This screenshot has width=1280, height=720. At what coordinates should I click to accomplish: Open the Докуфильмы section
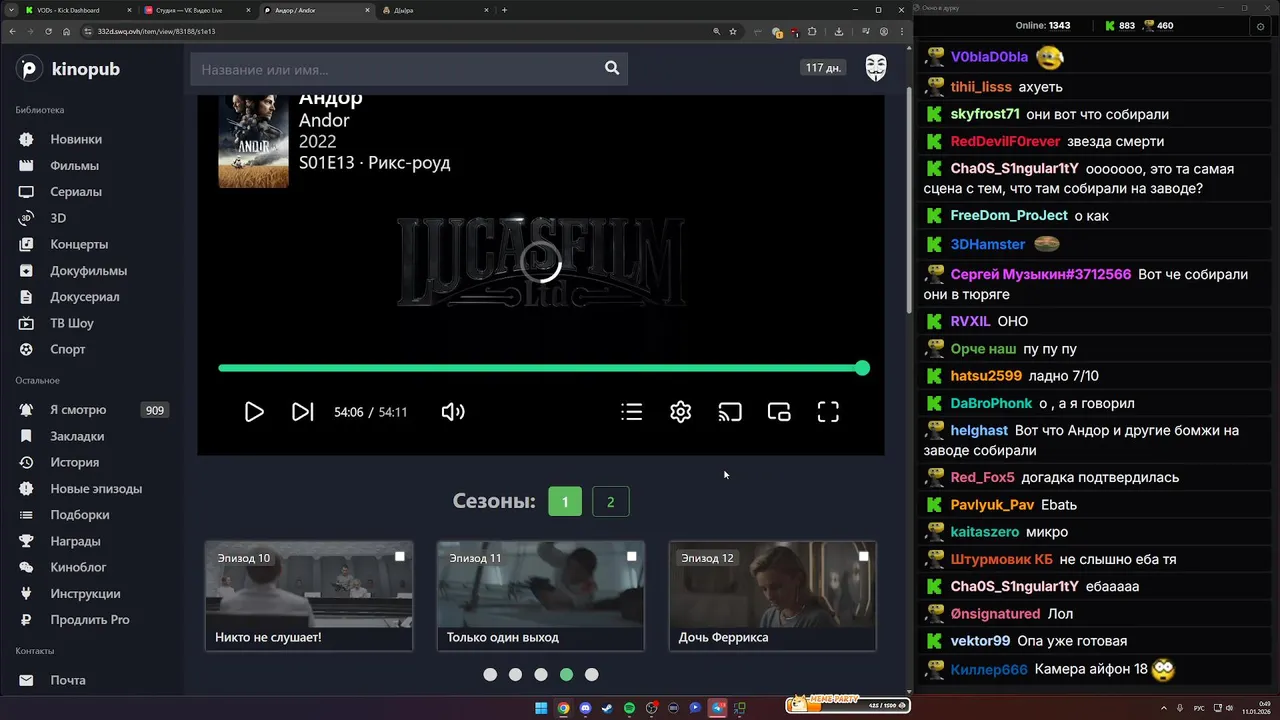[x=88, y=271]
